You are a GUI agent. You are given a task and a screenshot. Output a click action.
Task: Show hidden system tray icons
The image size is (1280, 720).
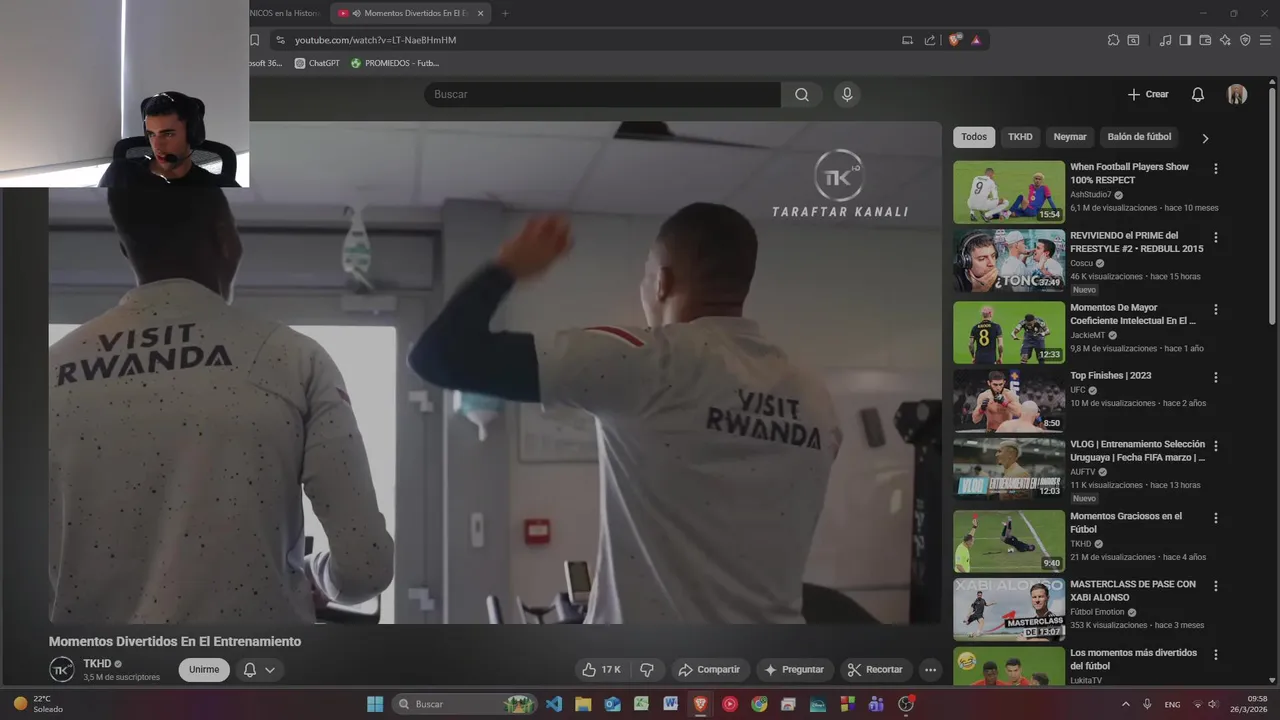1125,704
